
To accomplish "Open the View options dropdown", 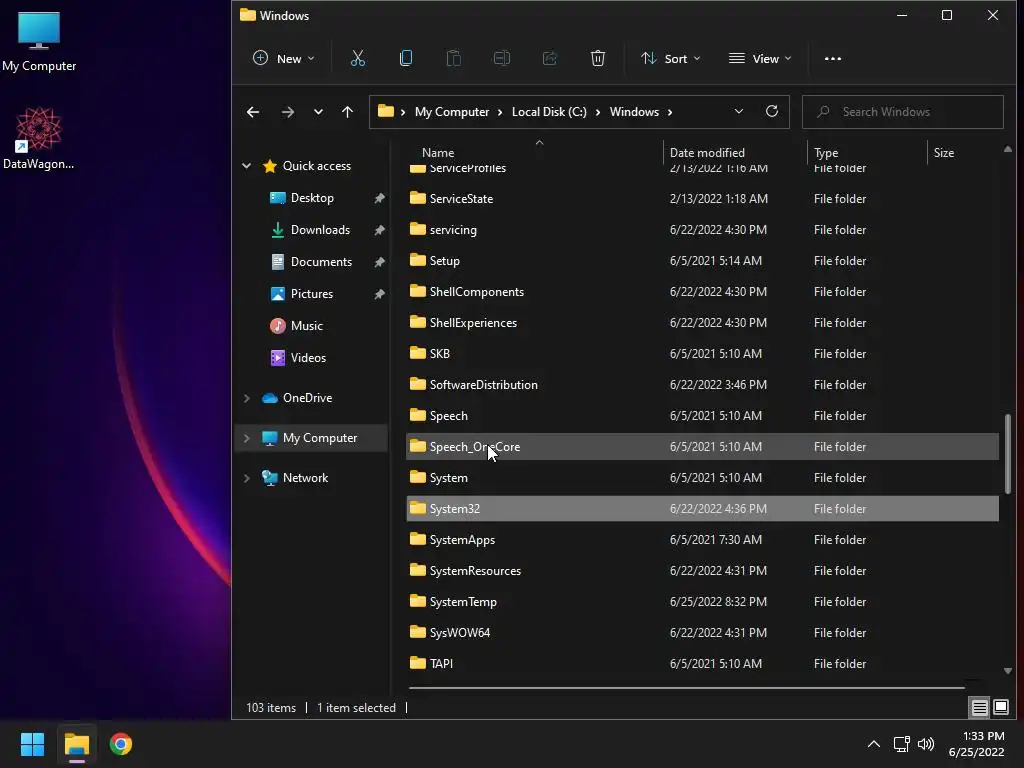I will pyautogui.click(x=760, y=59).
